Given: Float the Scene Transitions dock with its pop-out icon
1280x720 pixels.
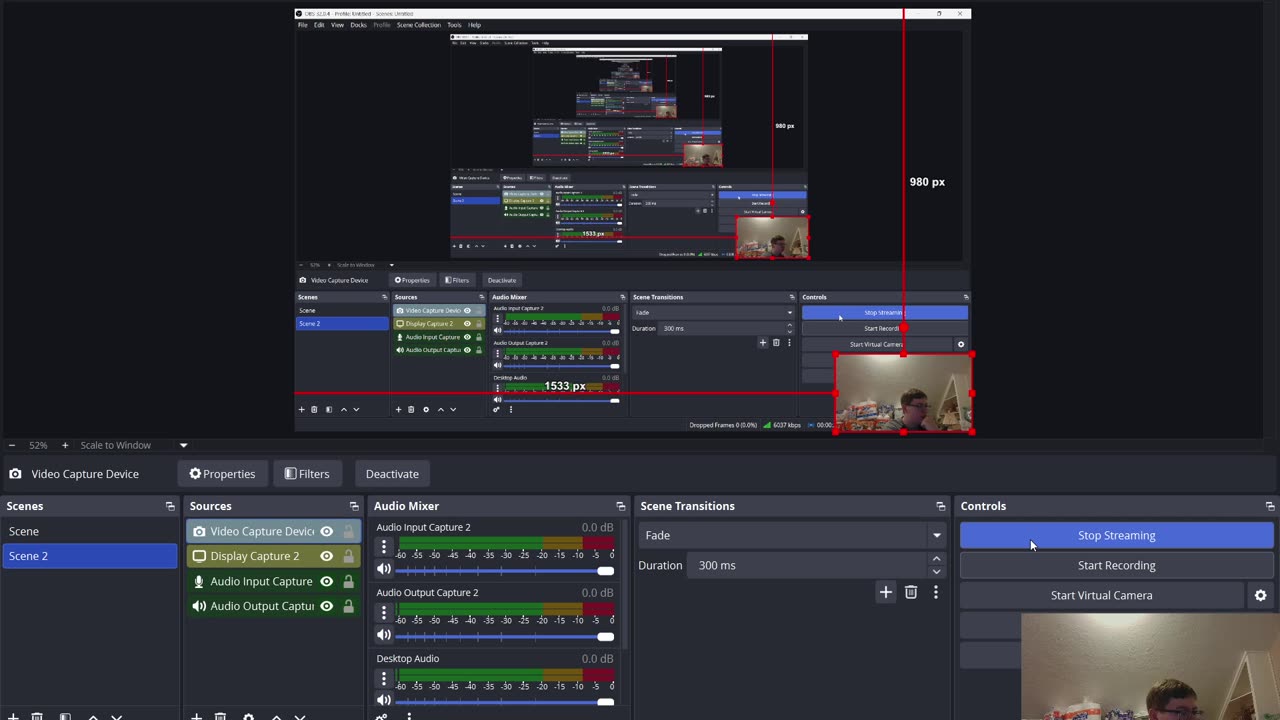Looking at the screenshot, I should 940,506.
